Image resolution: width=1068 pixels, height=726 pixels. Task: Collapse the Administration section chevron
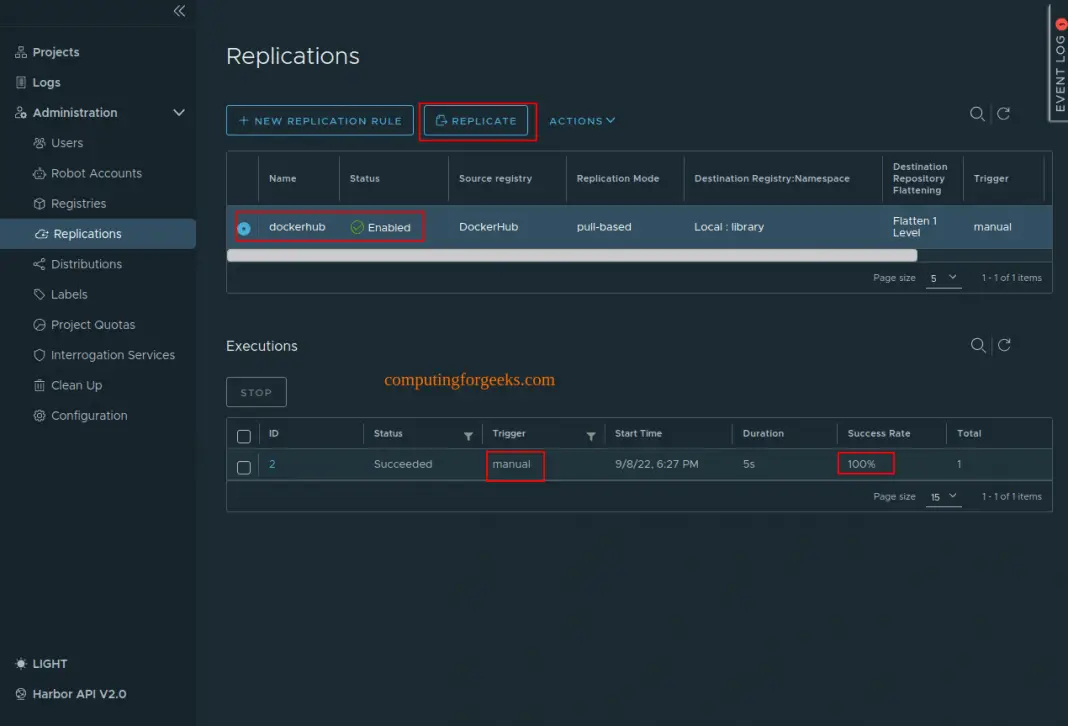point(179,113)
